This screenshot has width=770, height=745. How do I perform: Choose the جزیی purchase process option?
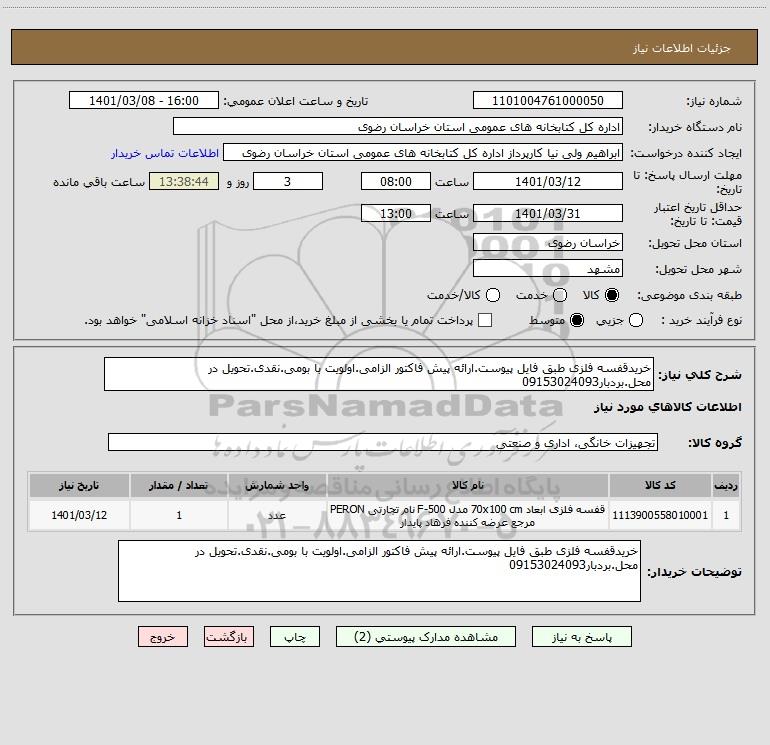point(635,320)
